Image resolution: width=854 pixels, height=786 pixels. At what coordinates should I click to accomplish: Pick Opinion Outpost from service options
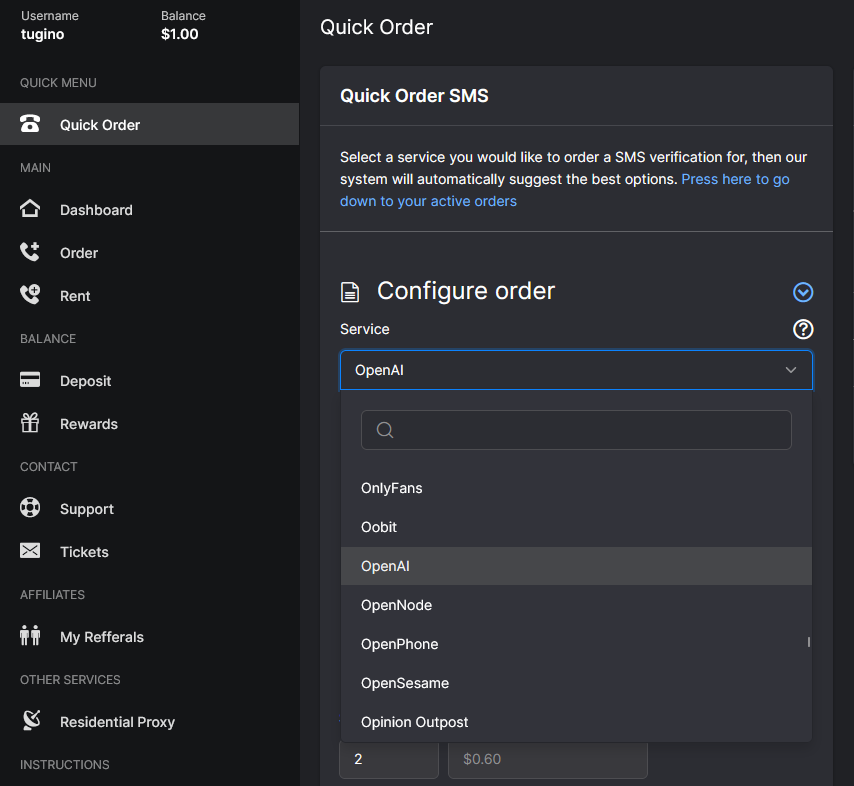point(414,722)
